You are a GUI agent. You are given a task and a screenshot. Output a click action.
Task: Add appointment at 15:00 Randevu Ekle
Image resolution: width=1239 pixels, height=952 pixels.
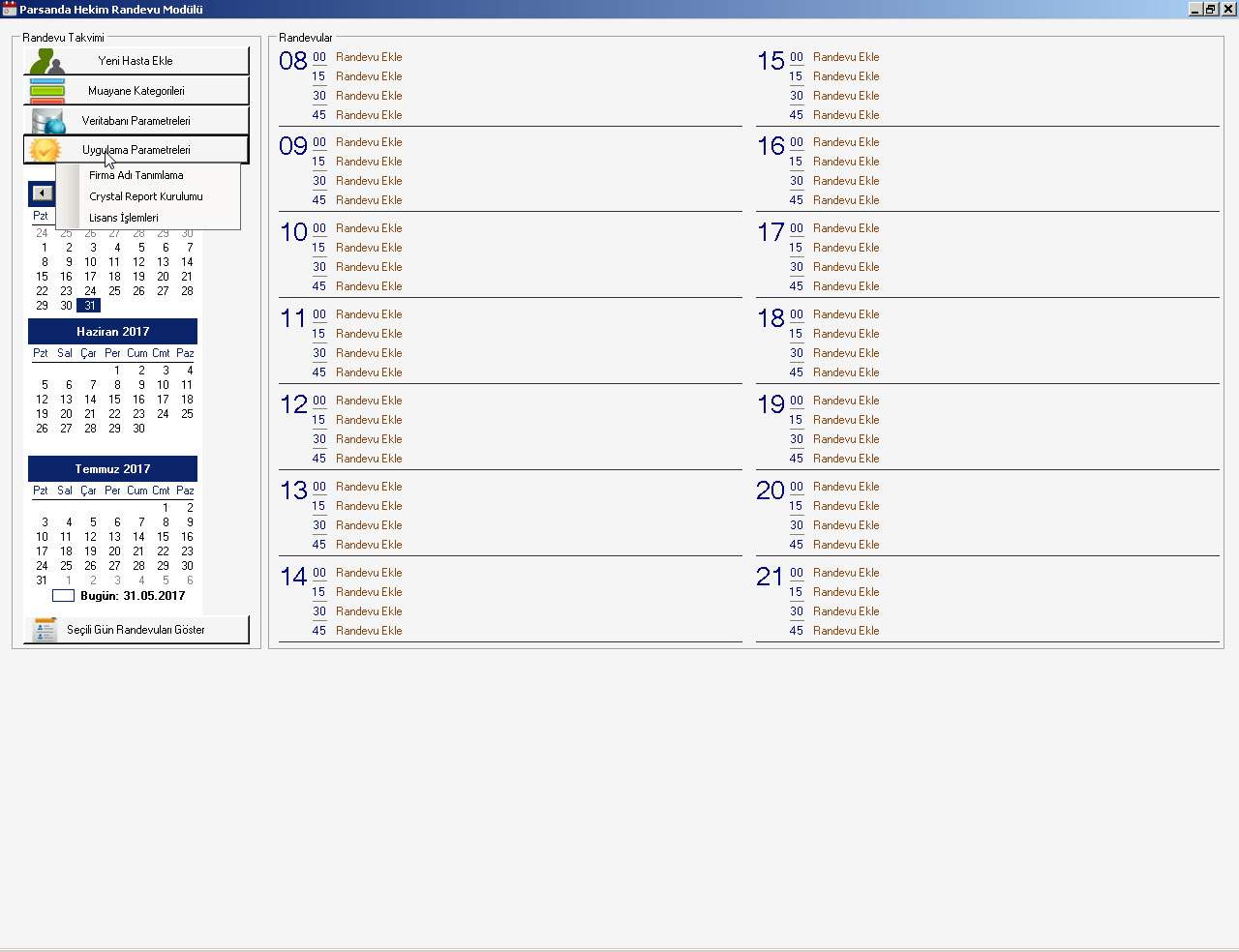coord(846,57)
